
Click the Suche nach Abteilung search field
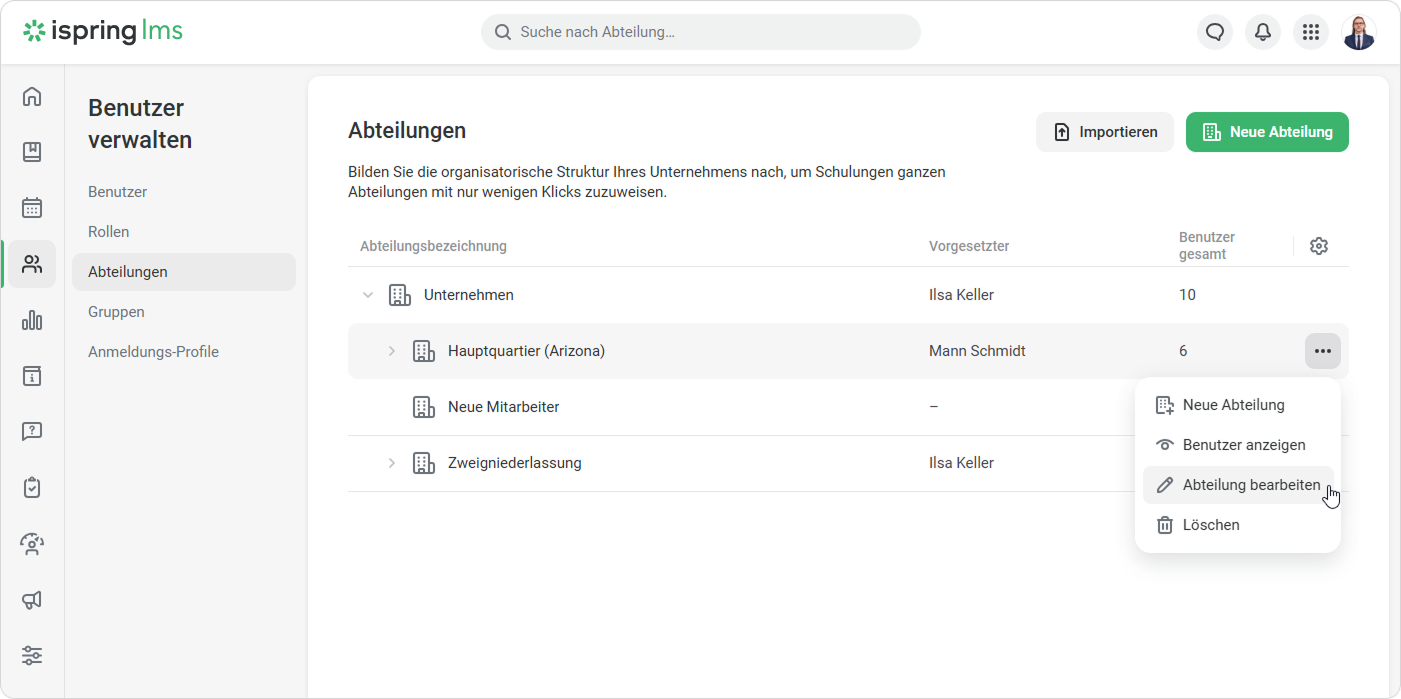(x=700, y=32)
